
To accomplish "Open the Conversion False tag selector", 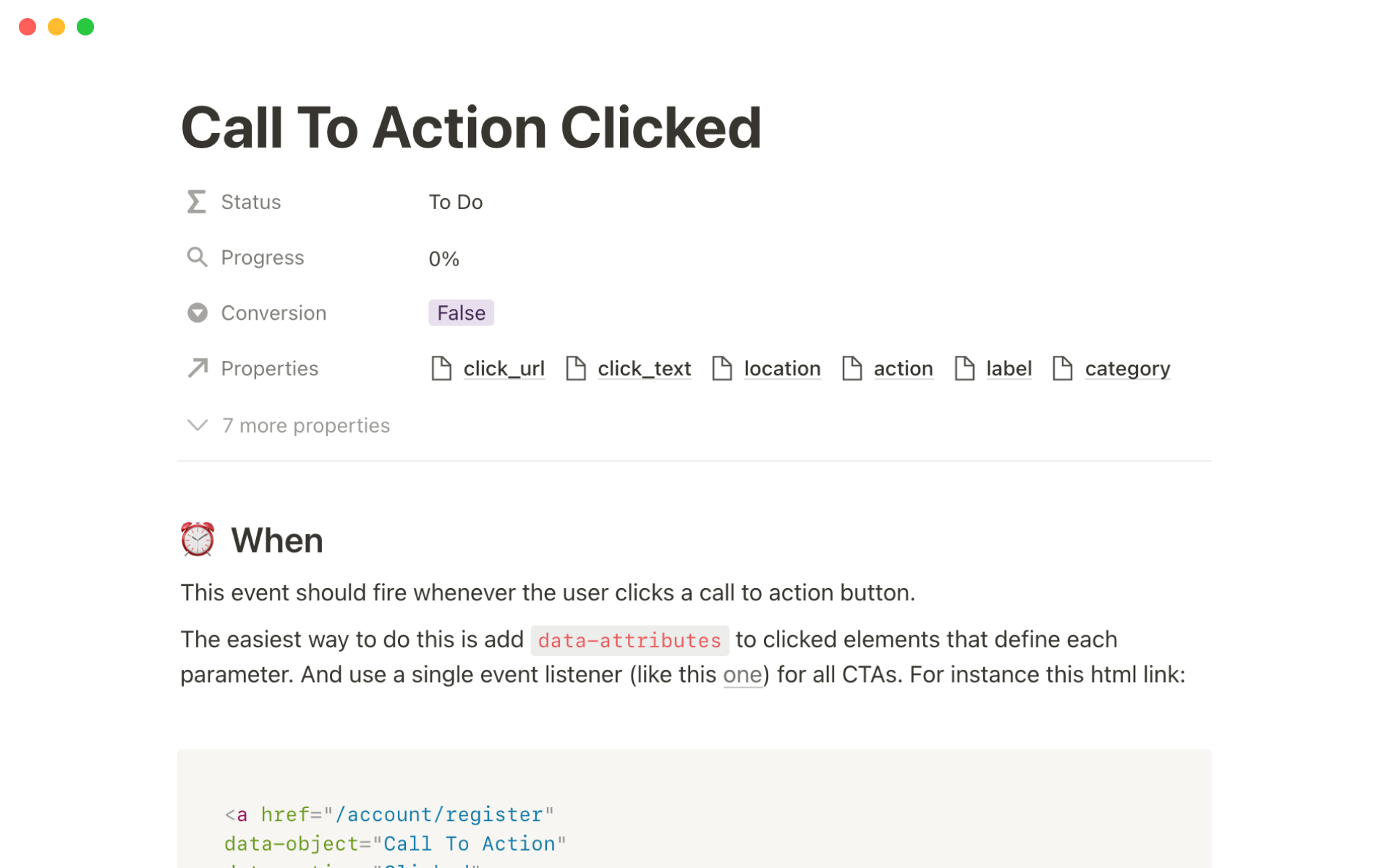I will [x=461, y=312].
